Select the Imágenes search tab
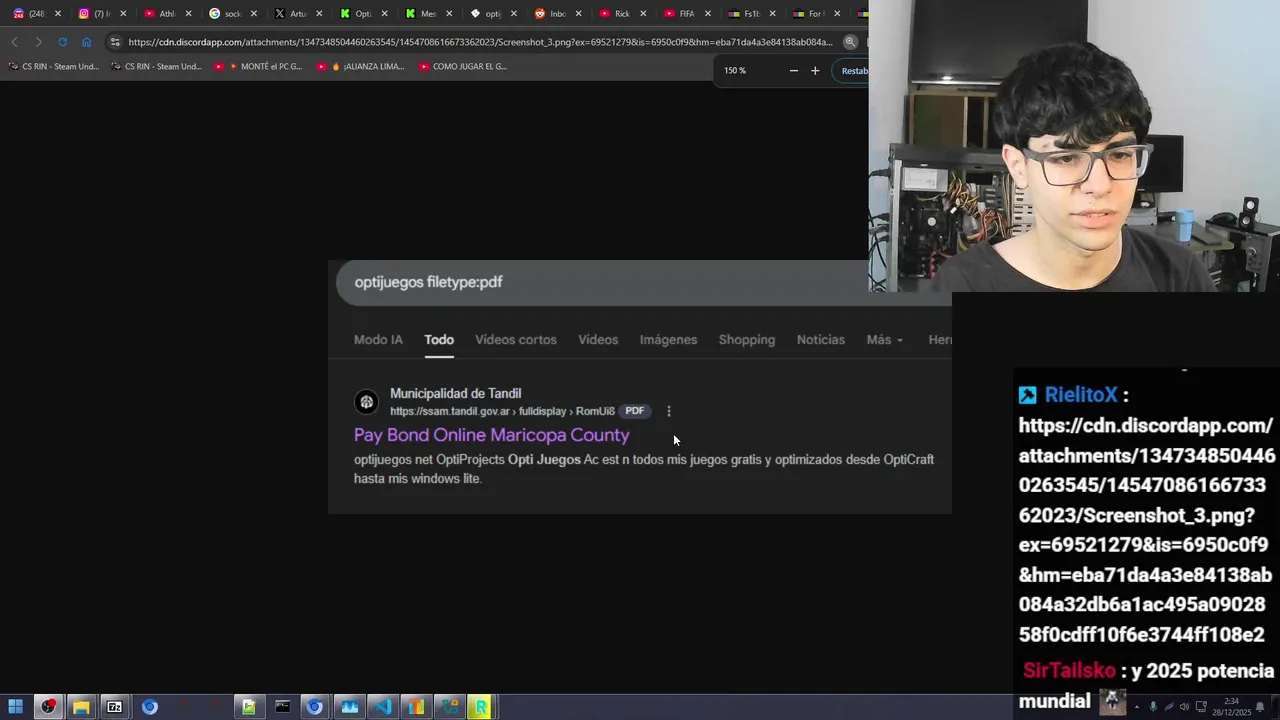 click(x=668, y=340)
